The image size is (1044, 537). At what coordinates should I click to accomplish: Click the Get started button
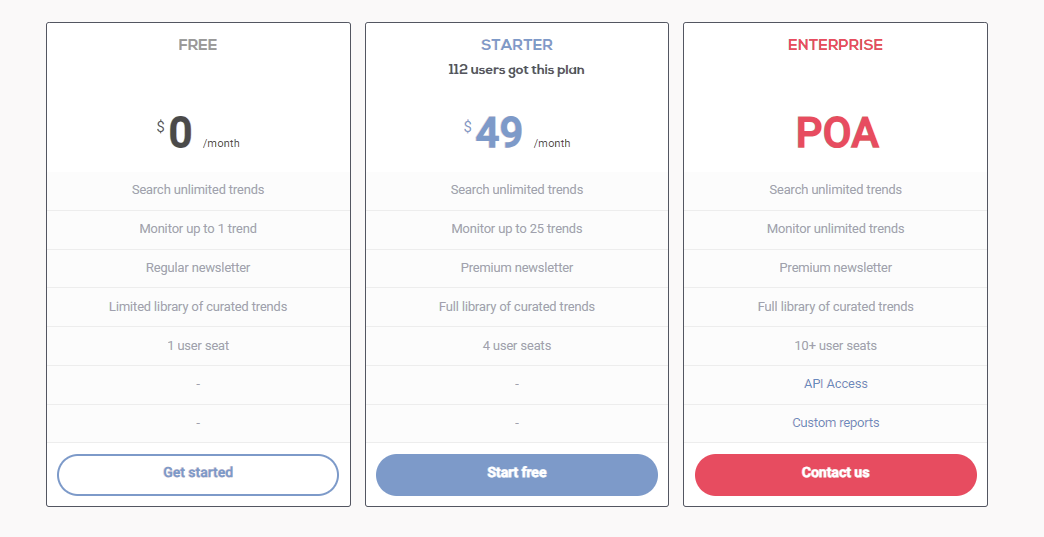(198, 474)
